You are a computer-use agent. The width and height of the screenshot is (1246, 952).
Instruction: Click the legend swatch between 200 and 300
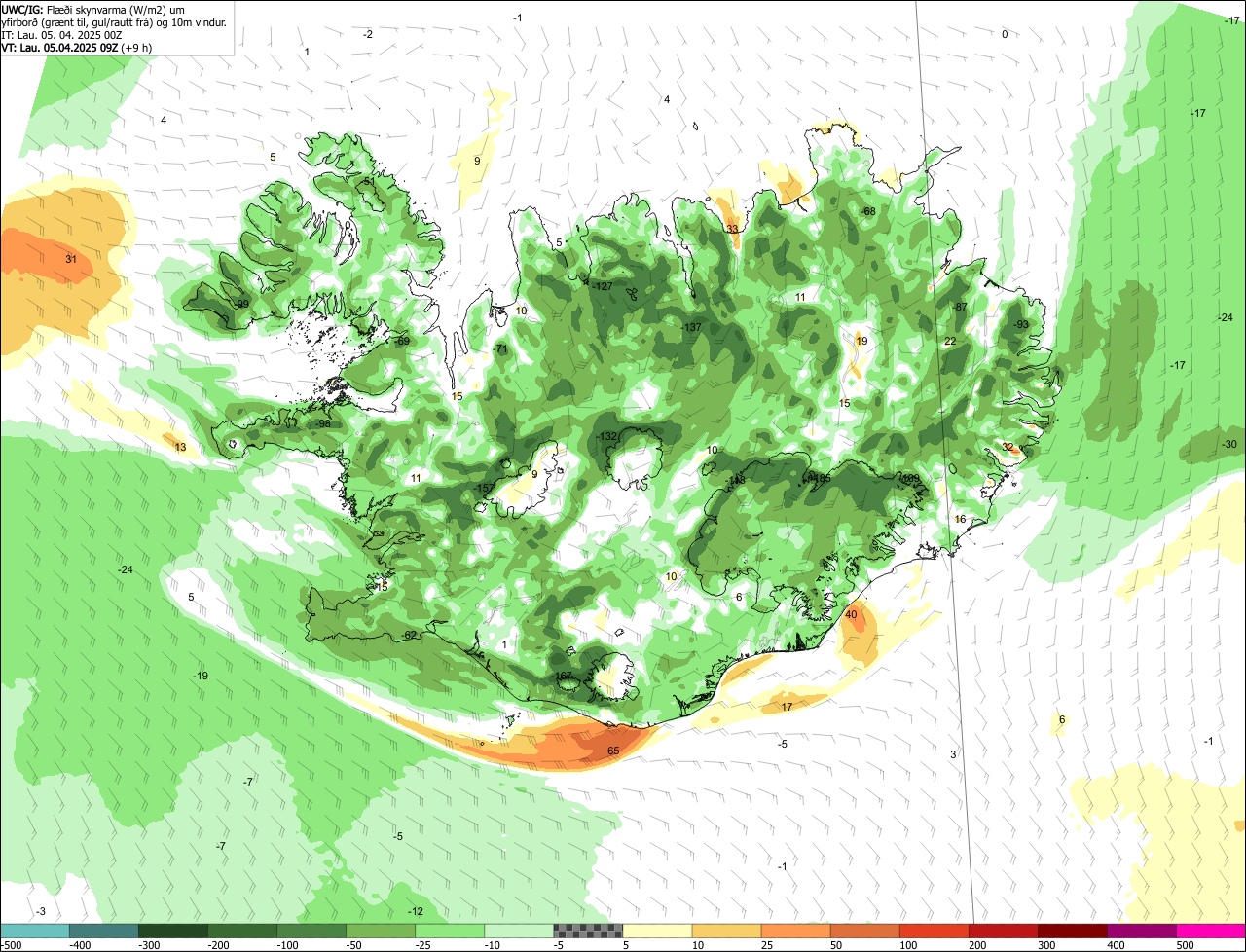pyautogui.click(x=1004, y=932)
